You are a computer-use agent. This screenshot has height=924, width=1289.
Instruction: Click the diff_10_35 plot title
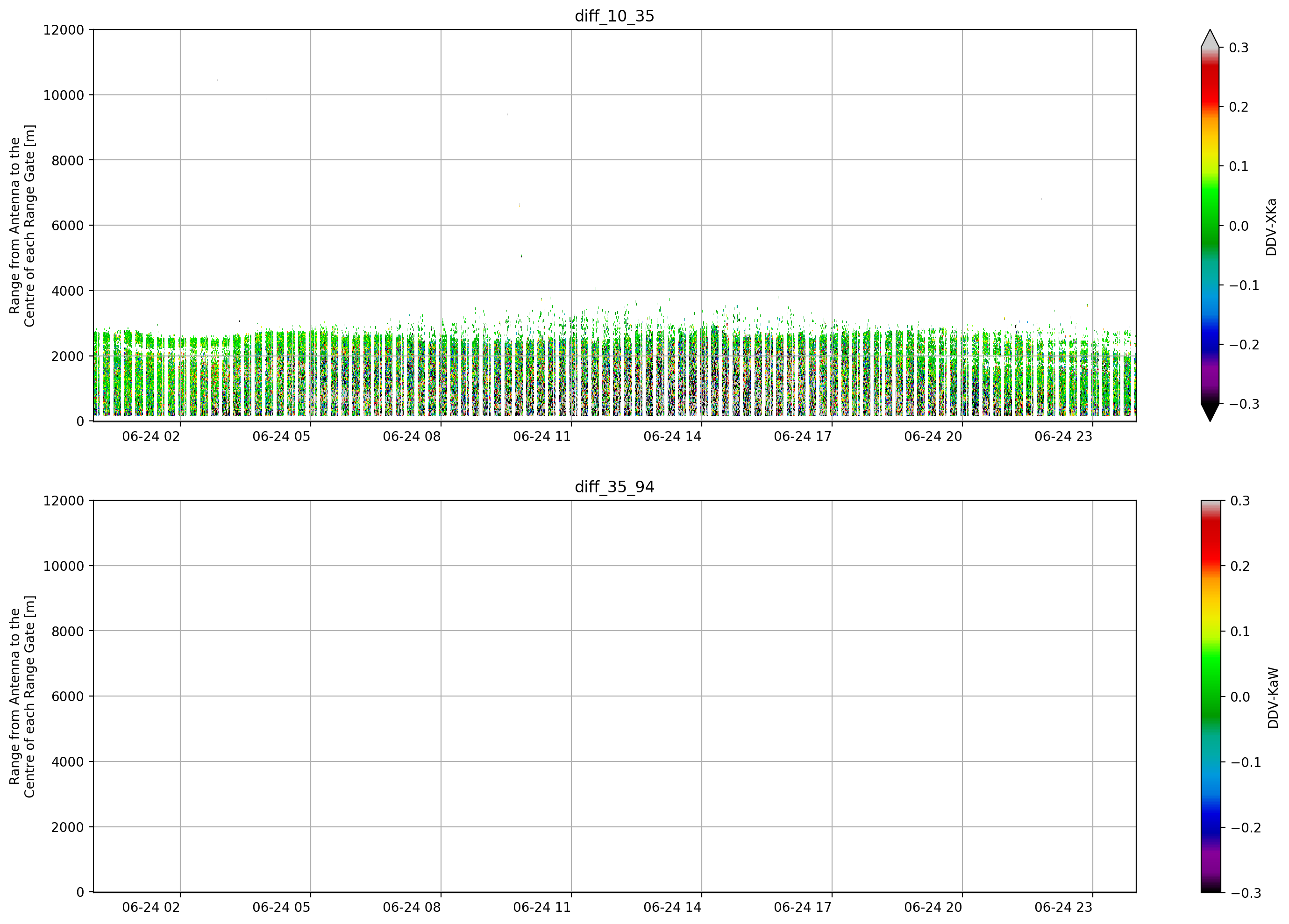614,16
